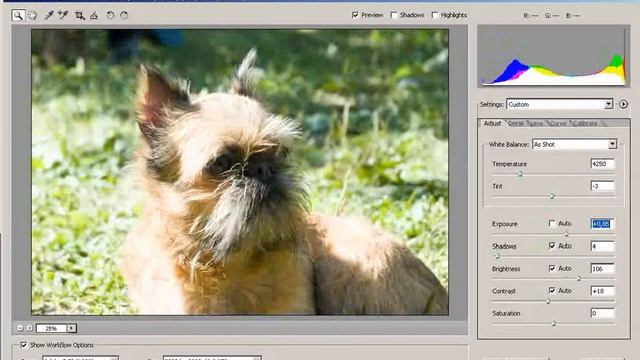Open the zoom level dropdown arrow
The image size is (640, 360).
pyautogui.click(x=71, y=328)
